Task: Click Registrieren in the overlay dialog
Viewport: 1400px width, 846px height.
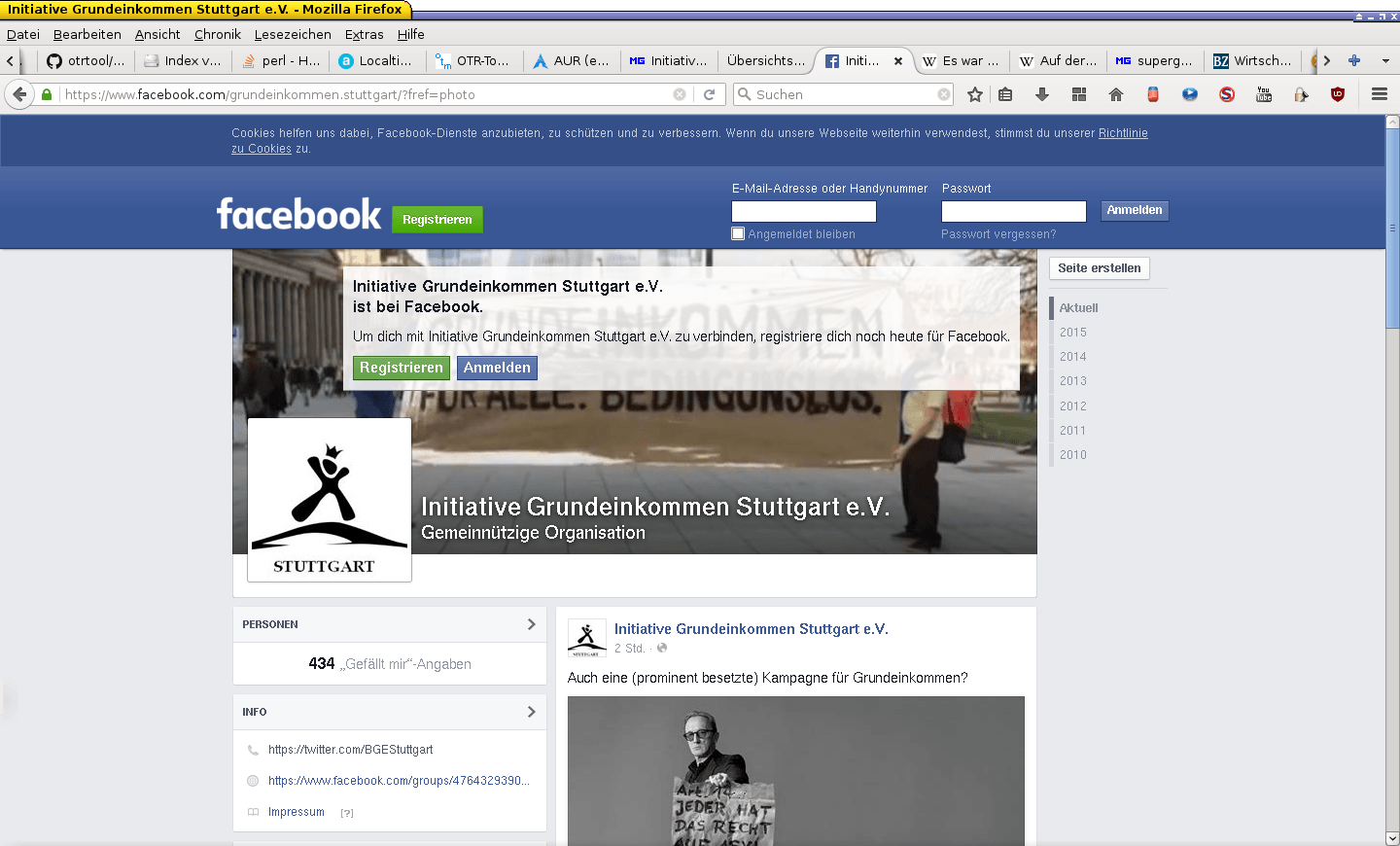Action: (x=402, y=368)
